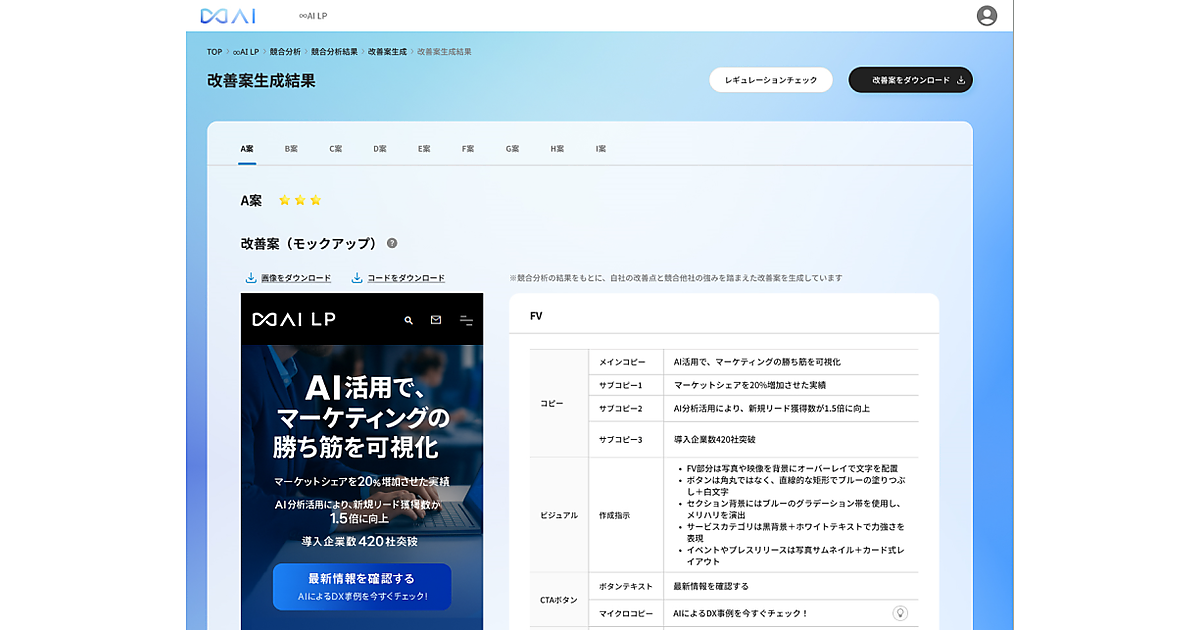The height and width of the screenshot is (630, 1200).
Task: Open the hamburger menu in mockup header
Action: pos(466,320)
